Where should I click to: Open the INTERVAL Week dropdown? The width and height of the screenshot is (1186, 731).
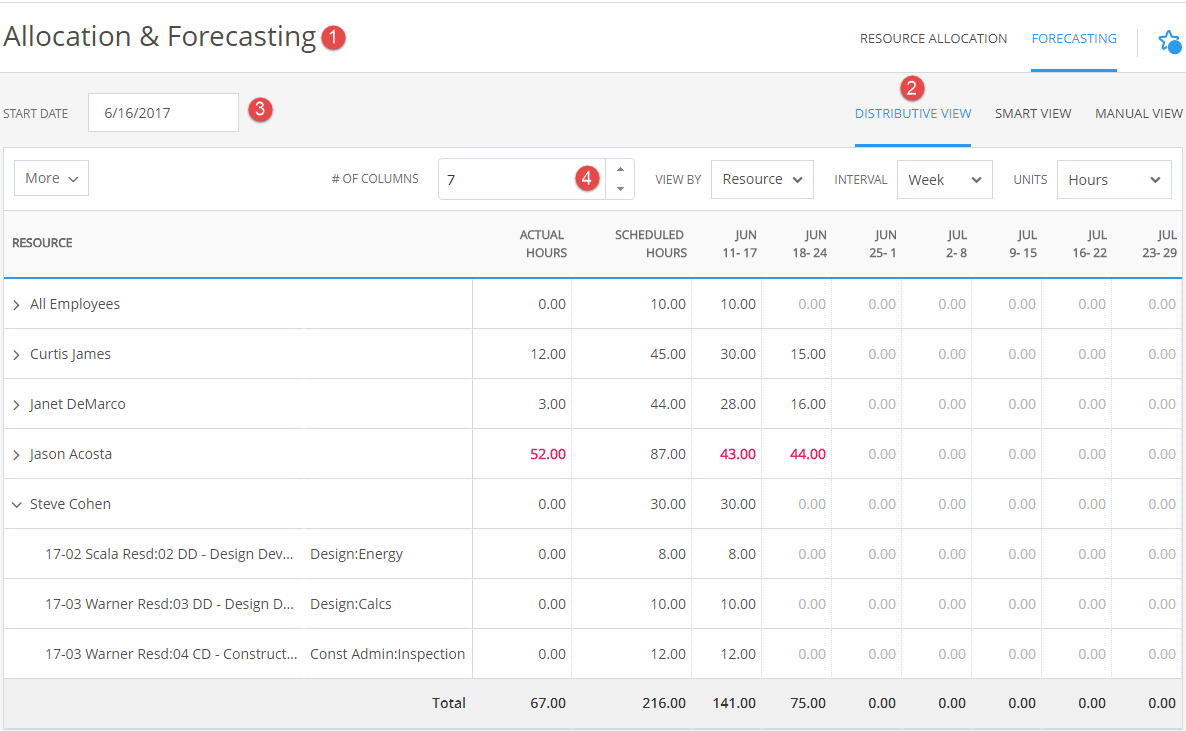click(944, 179)
